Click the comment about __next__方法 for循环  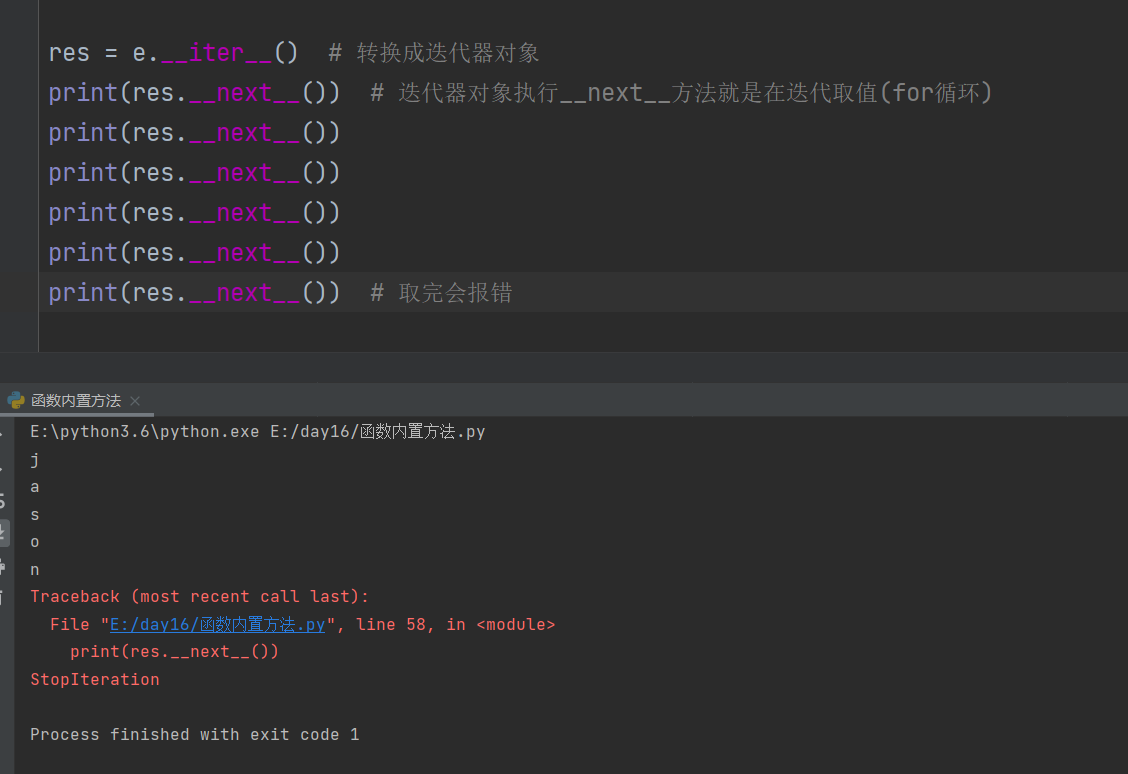(x=681, y=93)
